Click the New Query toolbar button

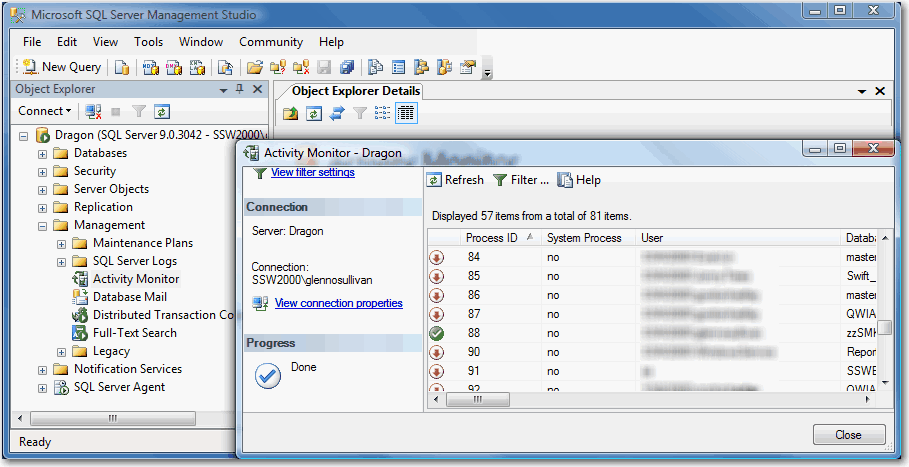coord(62,67)
